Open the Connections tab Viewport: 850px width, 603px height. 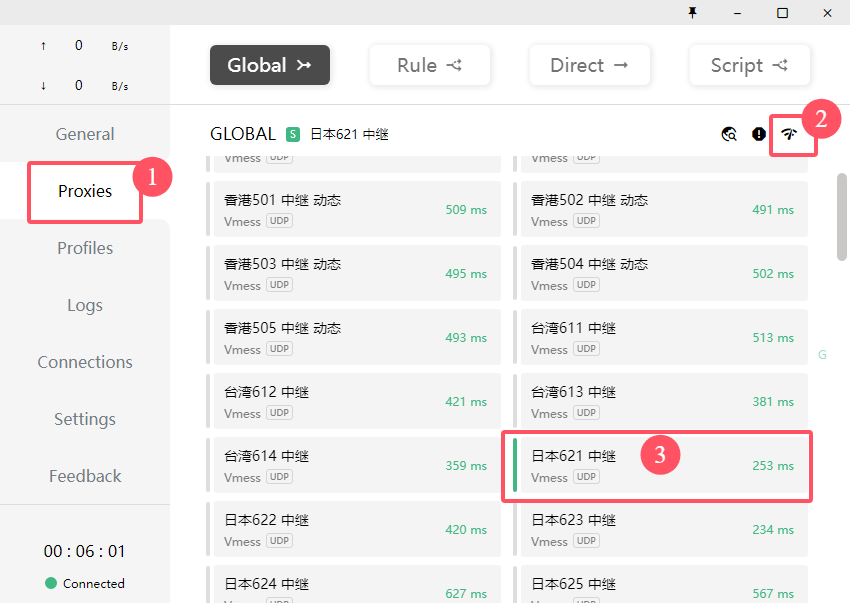click(x=85, y=362)
